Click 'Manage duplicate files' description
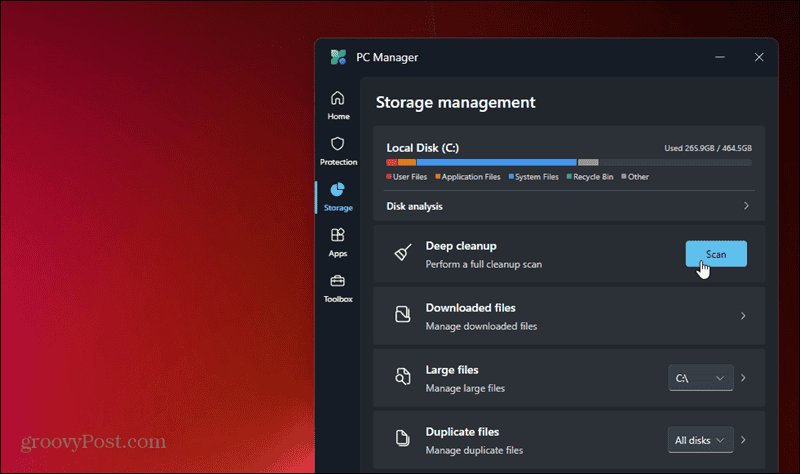 [x=474, y=450]
